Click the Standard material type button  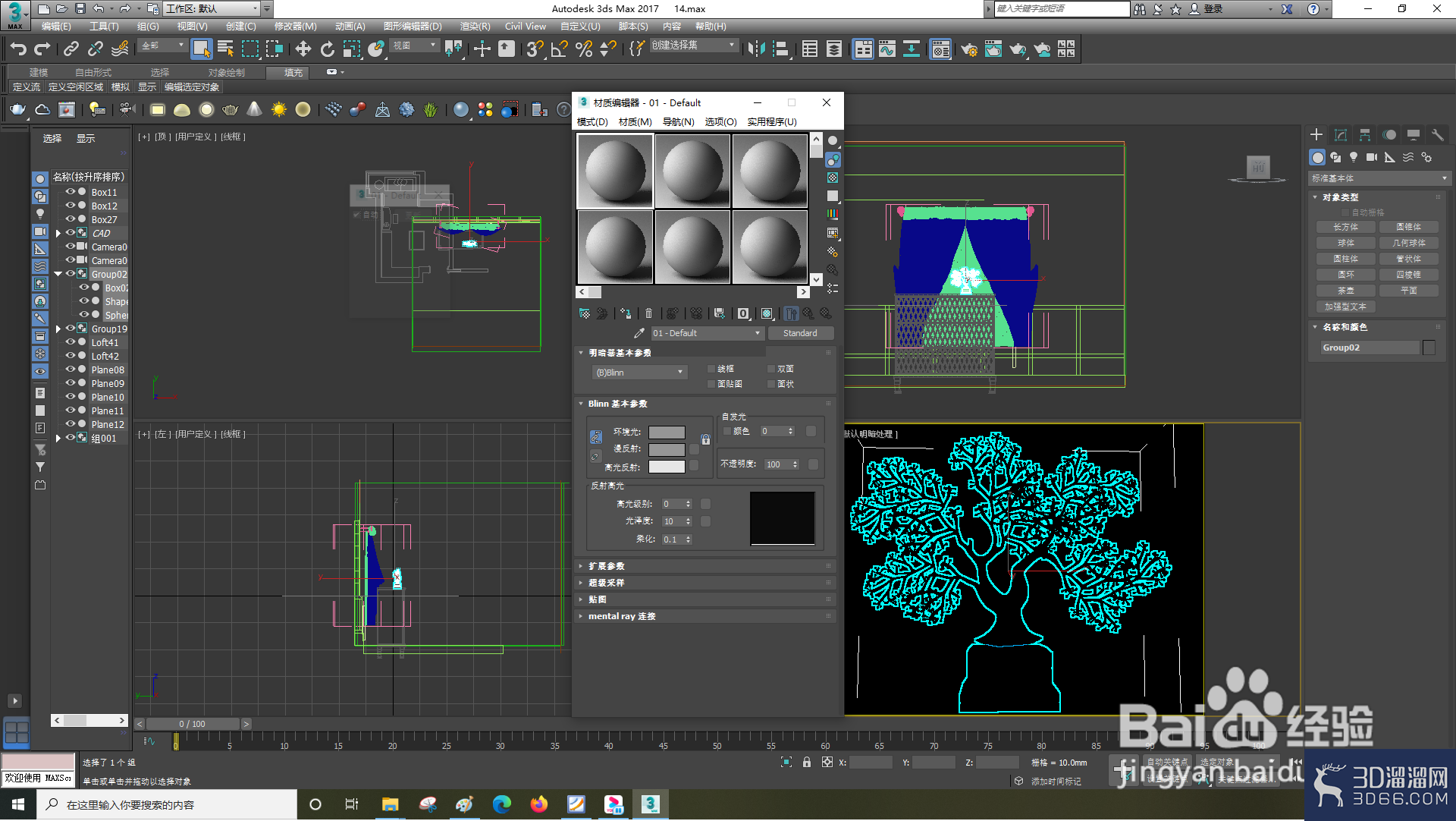point(801,332)
